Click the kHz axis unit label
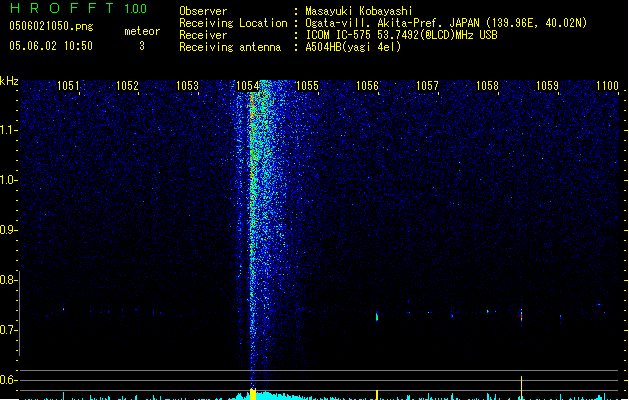The image size is (629, 400). click(9, 81)
